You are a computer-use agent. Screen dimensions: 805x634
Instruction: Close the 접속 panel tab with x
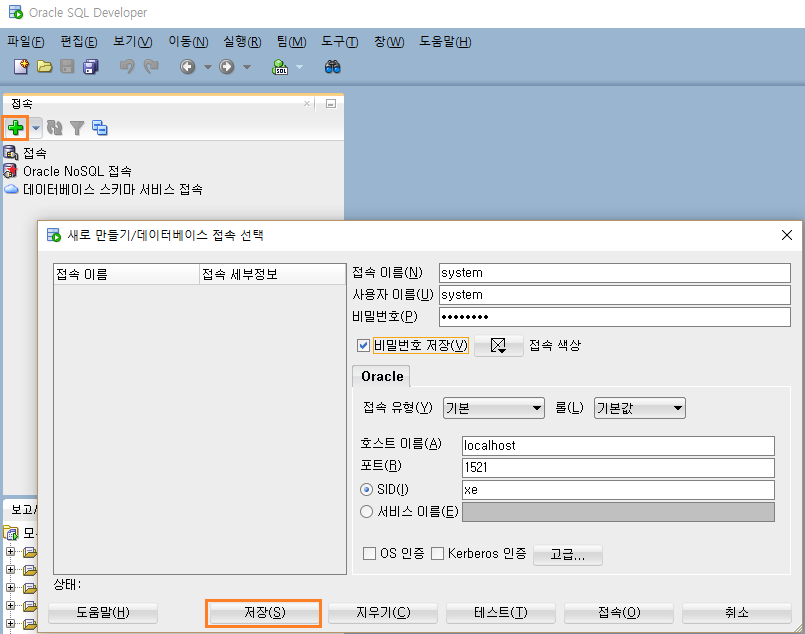tap(307, 104)
